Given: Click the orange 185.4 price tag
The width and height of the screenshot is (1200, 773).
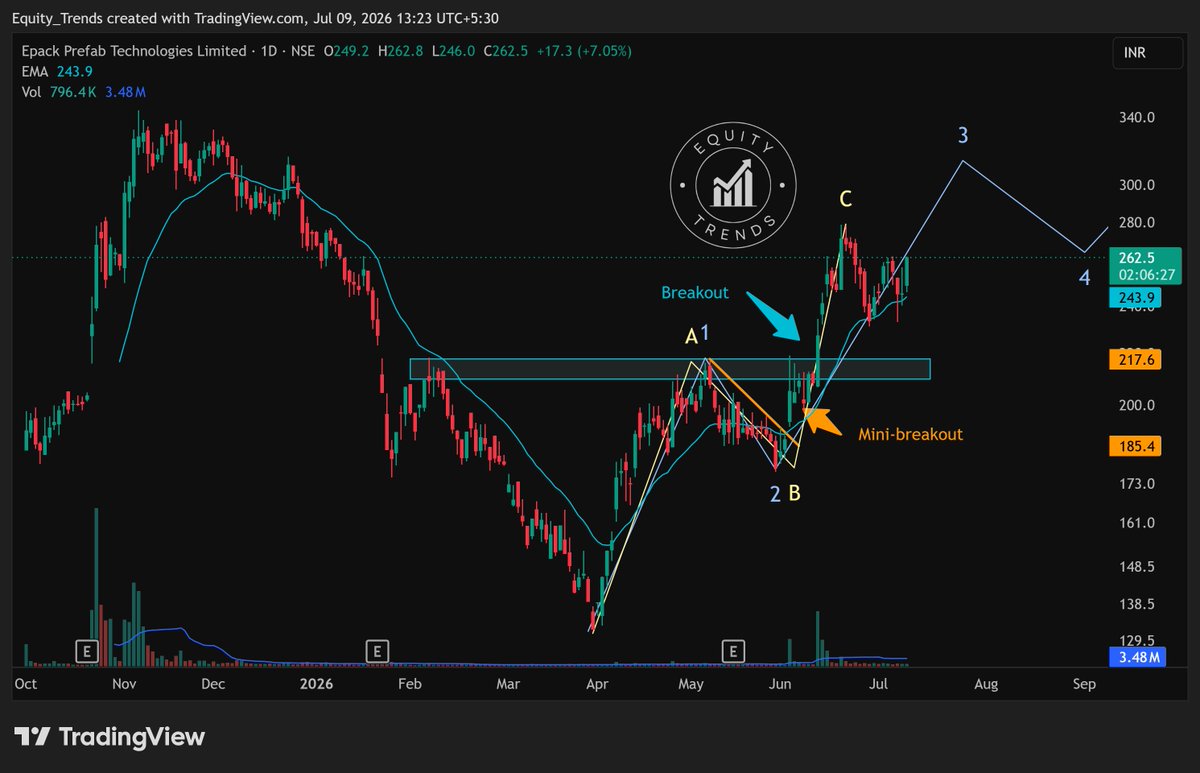Looking at the screenshot, I should [1137, 446].
